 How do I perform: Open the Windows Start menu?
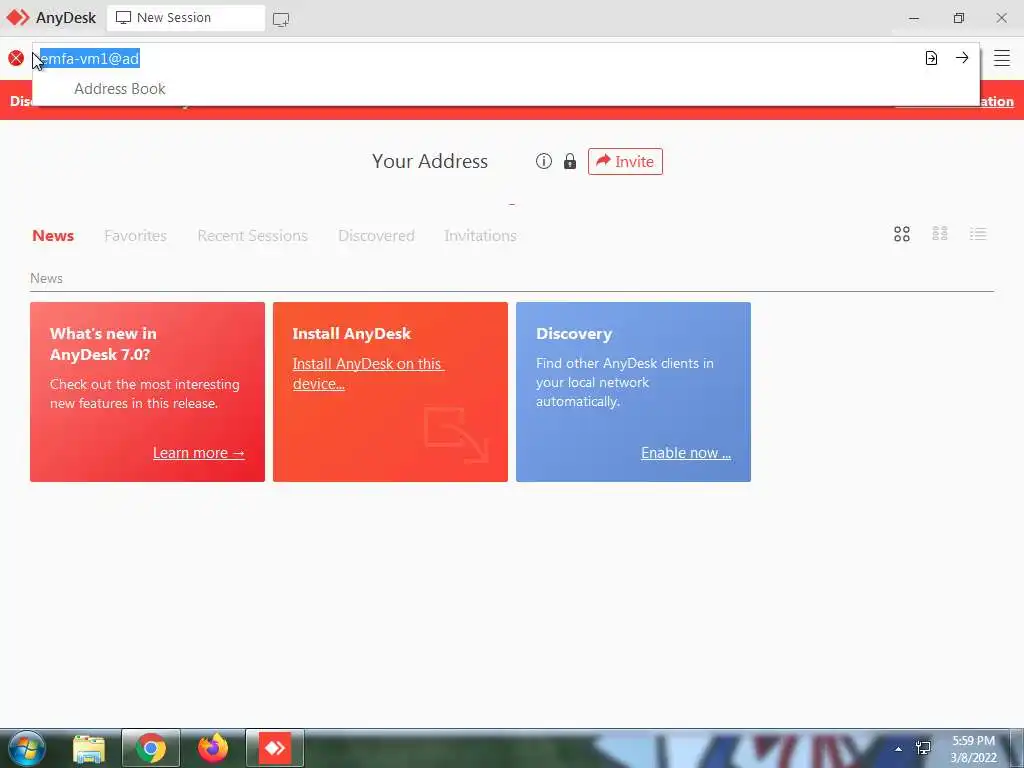click(x=27, y=748)
